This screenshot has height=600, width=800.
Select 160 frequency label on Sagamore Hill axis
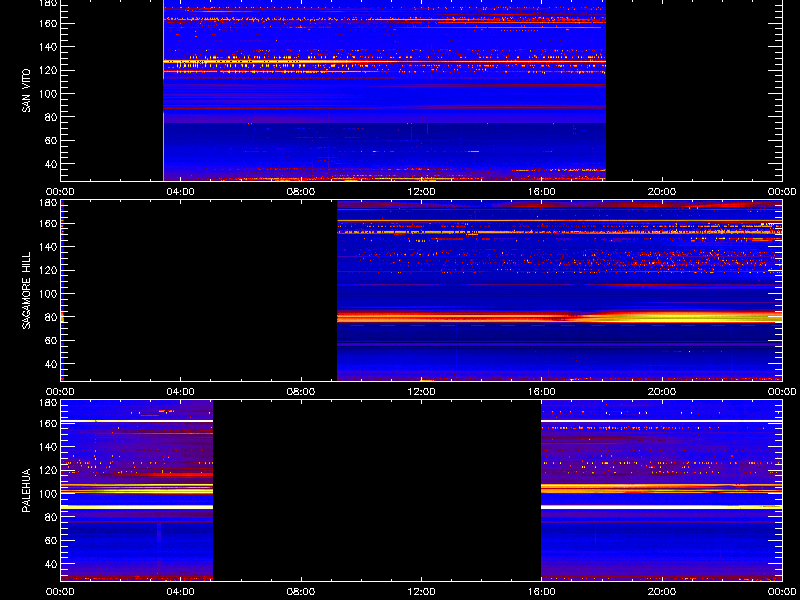[48, 223]
